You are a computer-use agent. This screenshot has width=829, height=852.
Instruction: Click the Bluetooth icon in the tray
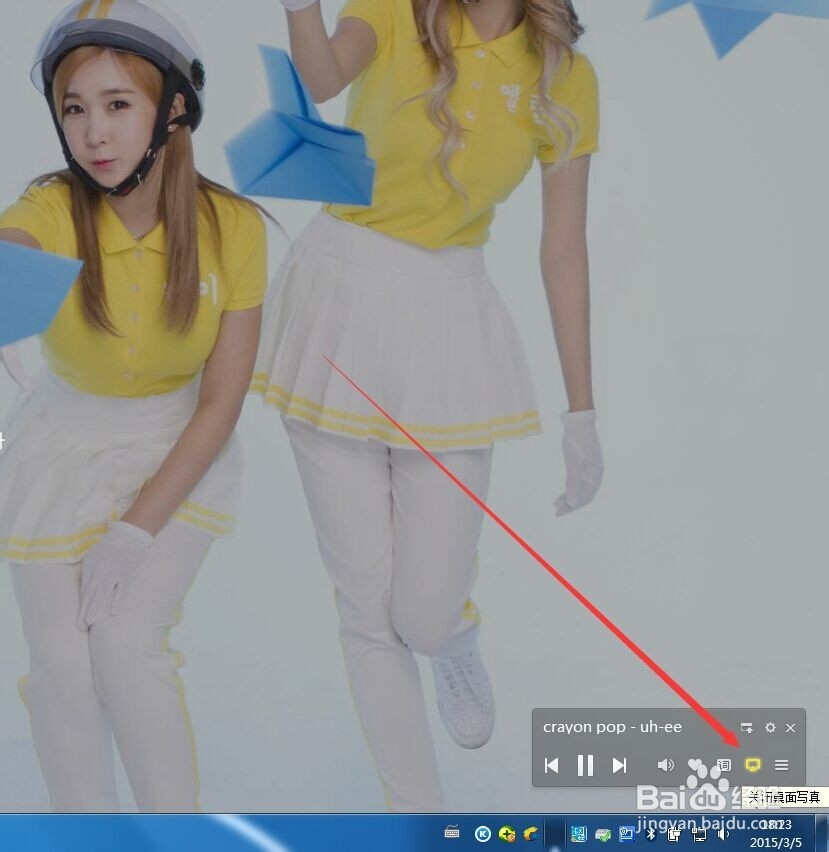[651, 835]
